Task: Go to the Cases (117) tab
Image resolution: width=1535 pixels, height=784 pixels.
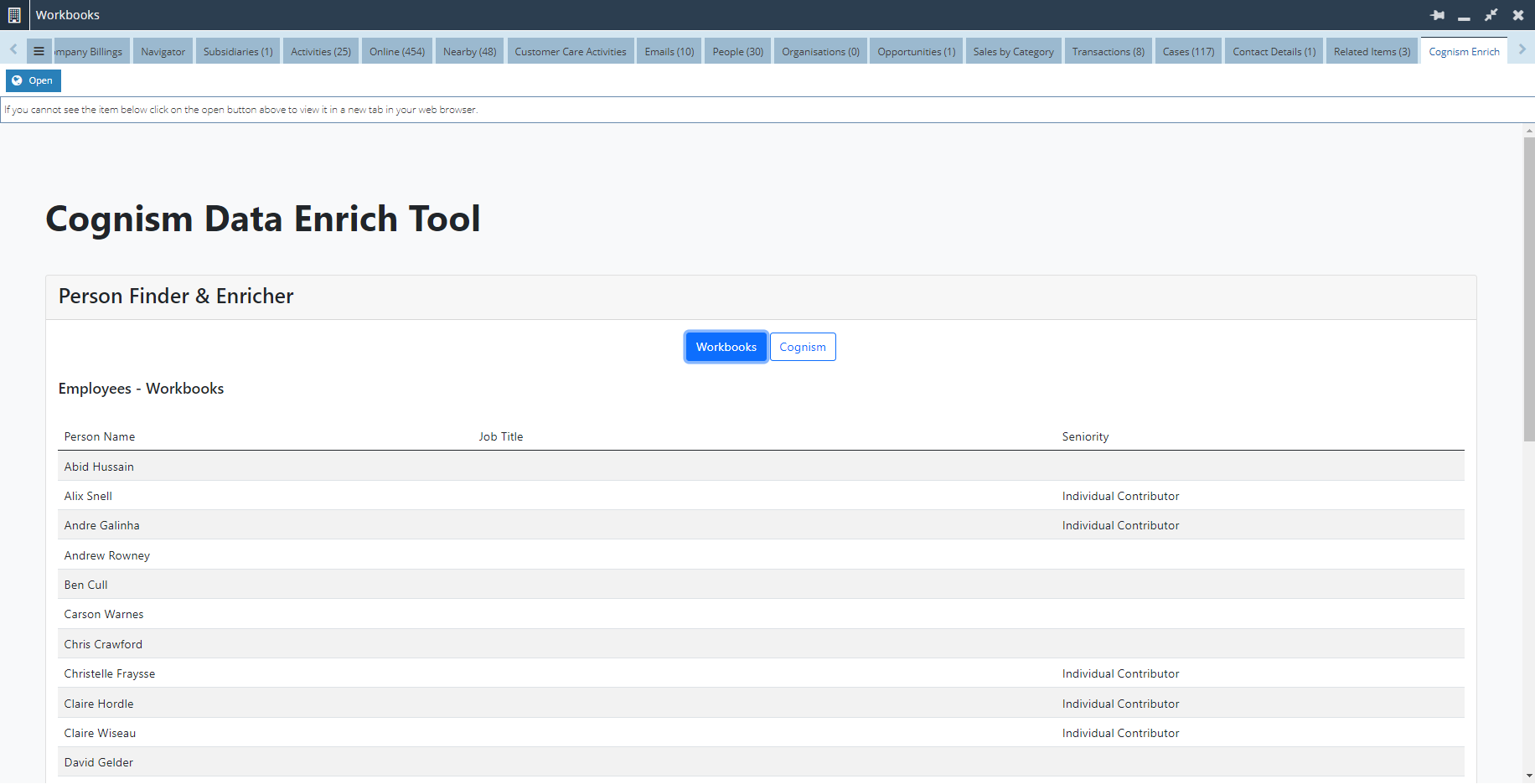Action: (1188, 51)
